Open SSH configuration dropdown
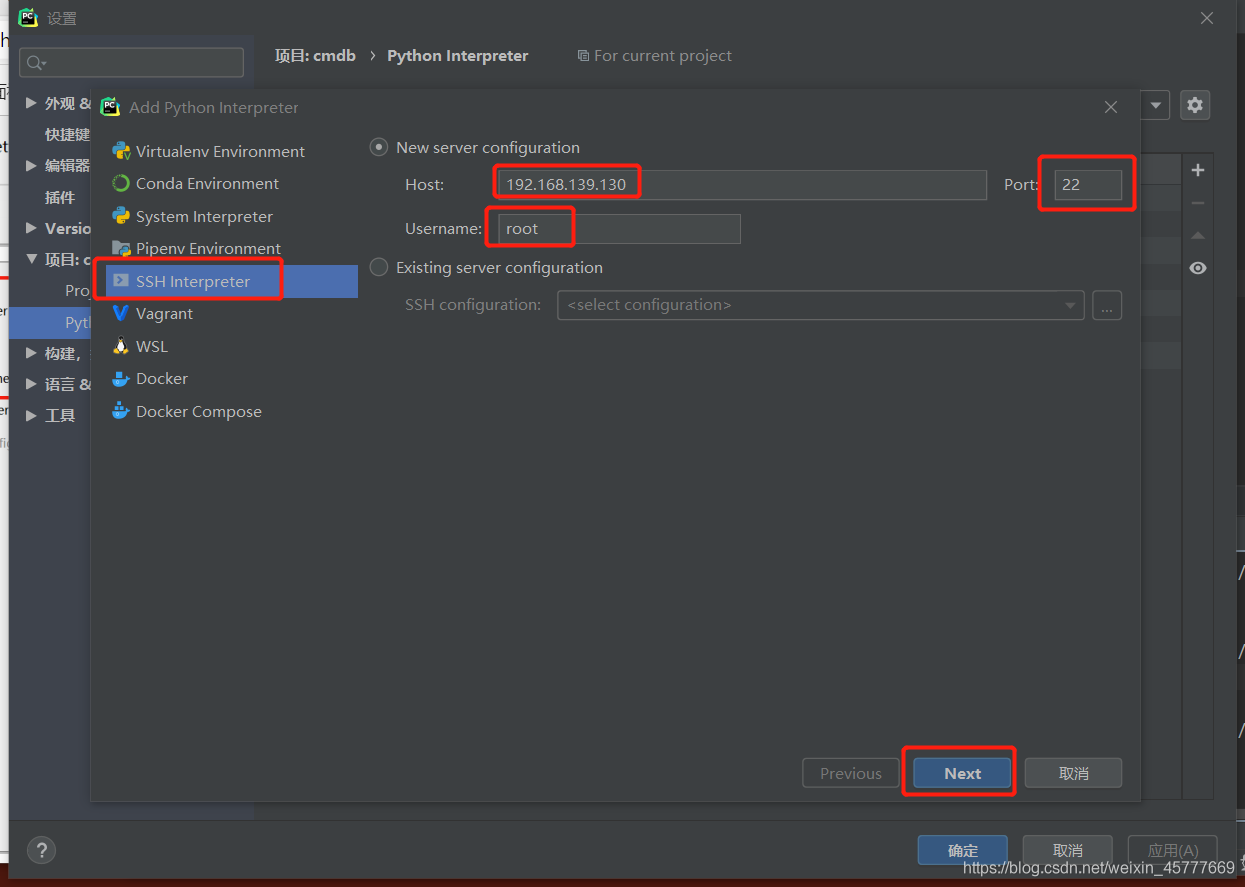Viewport: 1245px width, 887px height. [820, 305]
